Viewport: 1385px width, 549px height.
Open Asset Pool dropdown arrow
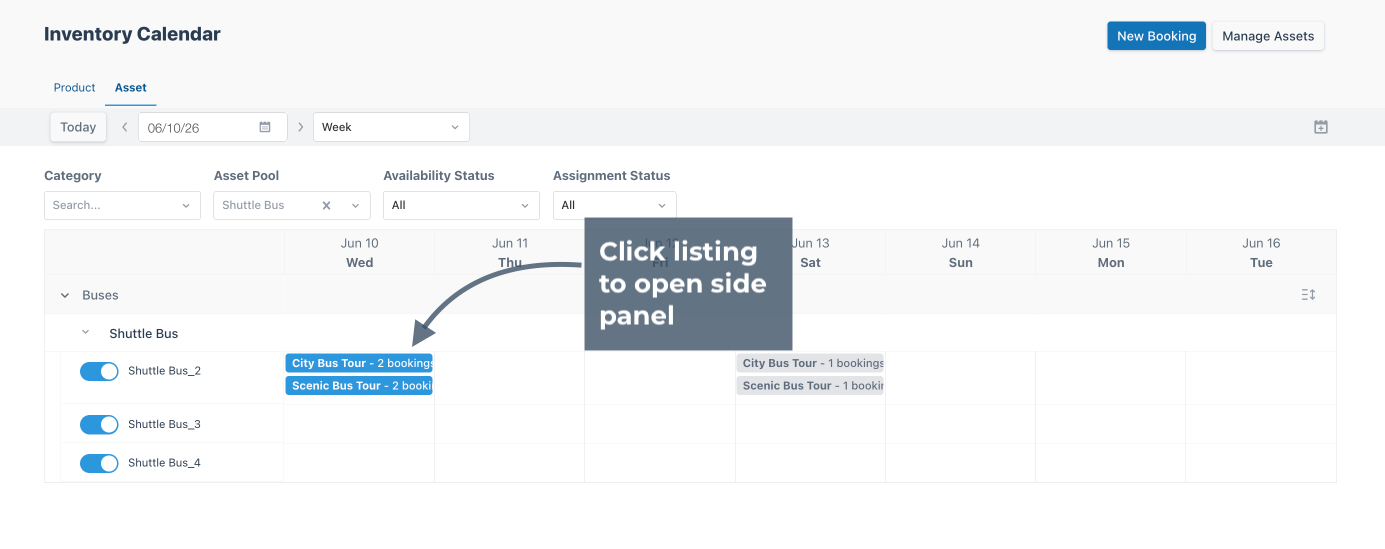point(355,205)
